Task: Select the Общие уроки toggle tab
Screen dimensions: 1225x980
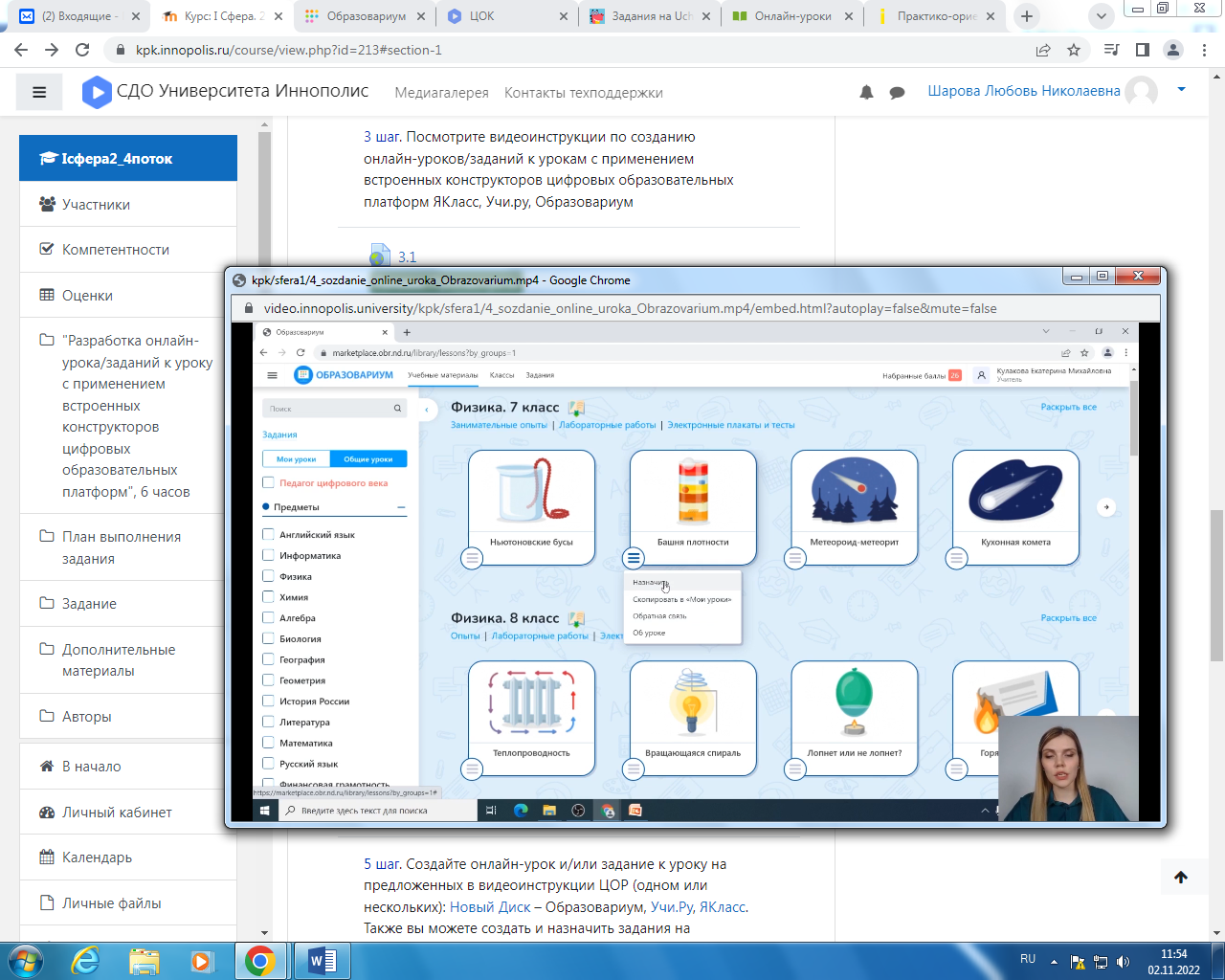Action: [x=368, y=459]
